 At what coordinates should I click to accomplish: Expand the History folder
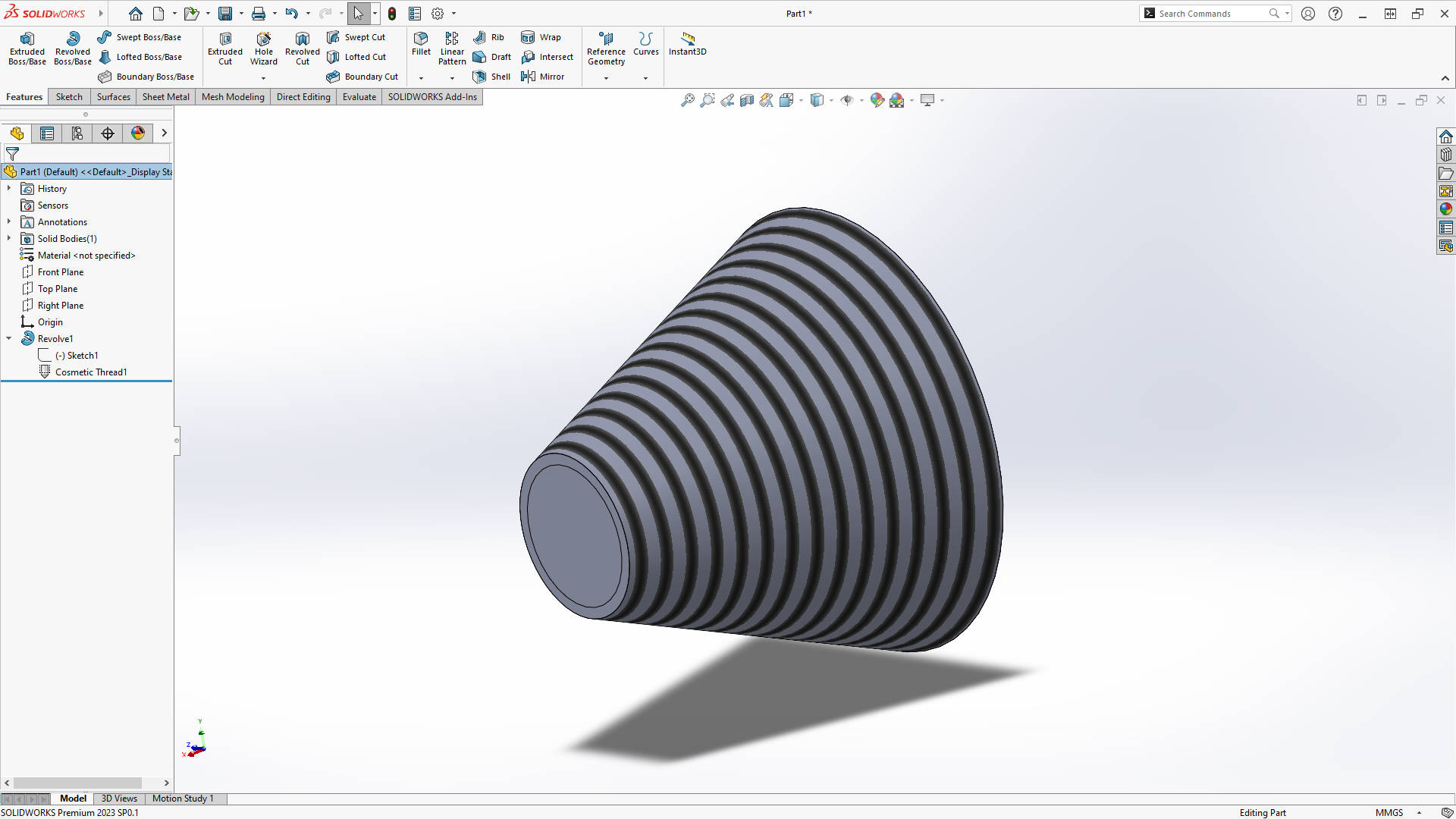tap(9, 188)
